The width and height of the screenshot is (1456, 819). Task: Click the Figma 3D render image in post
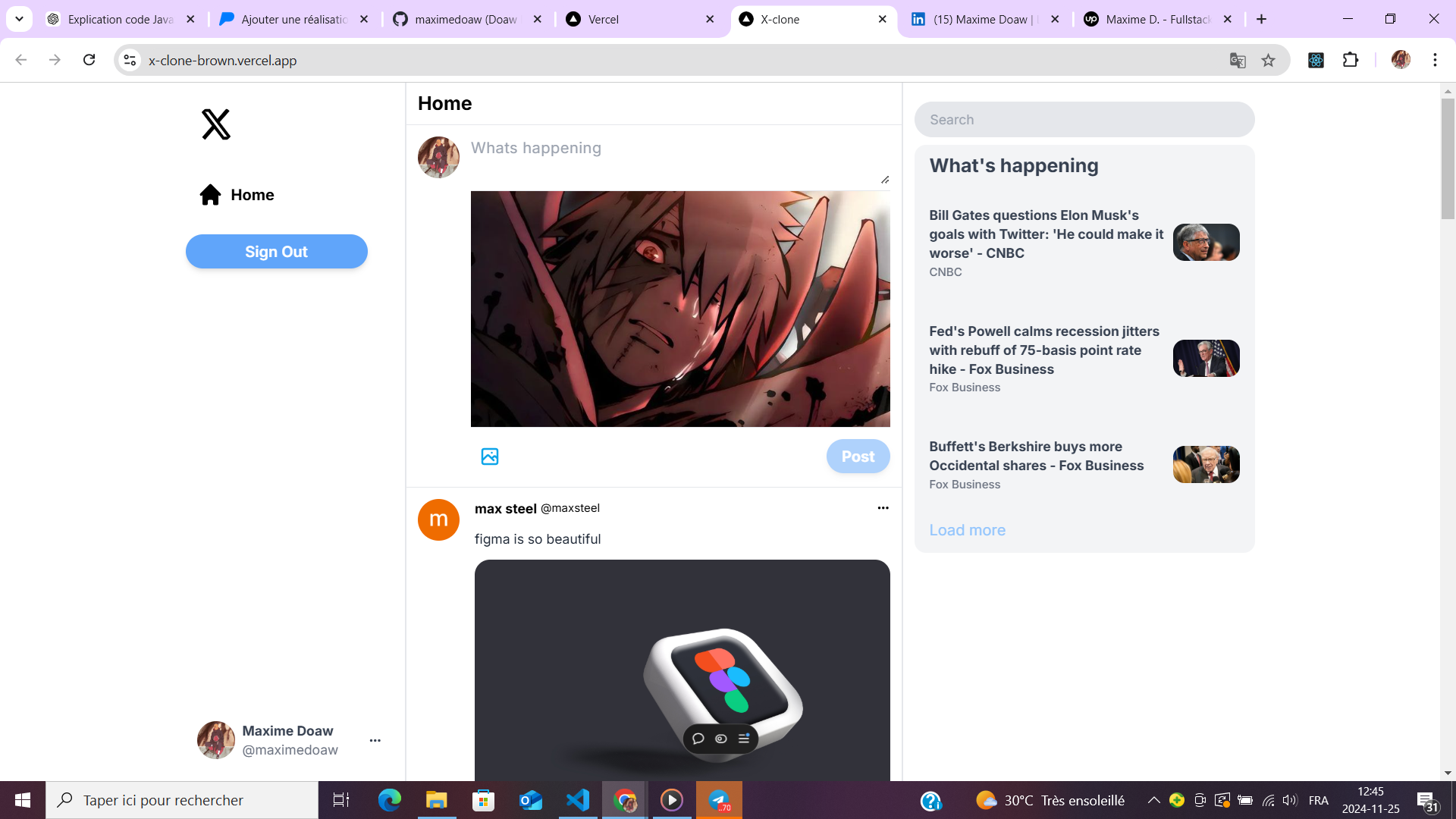[682, 670]
